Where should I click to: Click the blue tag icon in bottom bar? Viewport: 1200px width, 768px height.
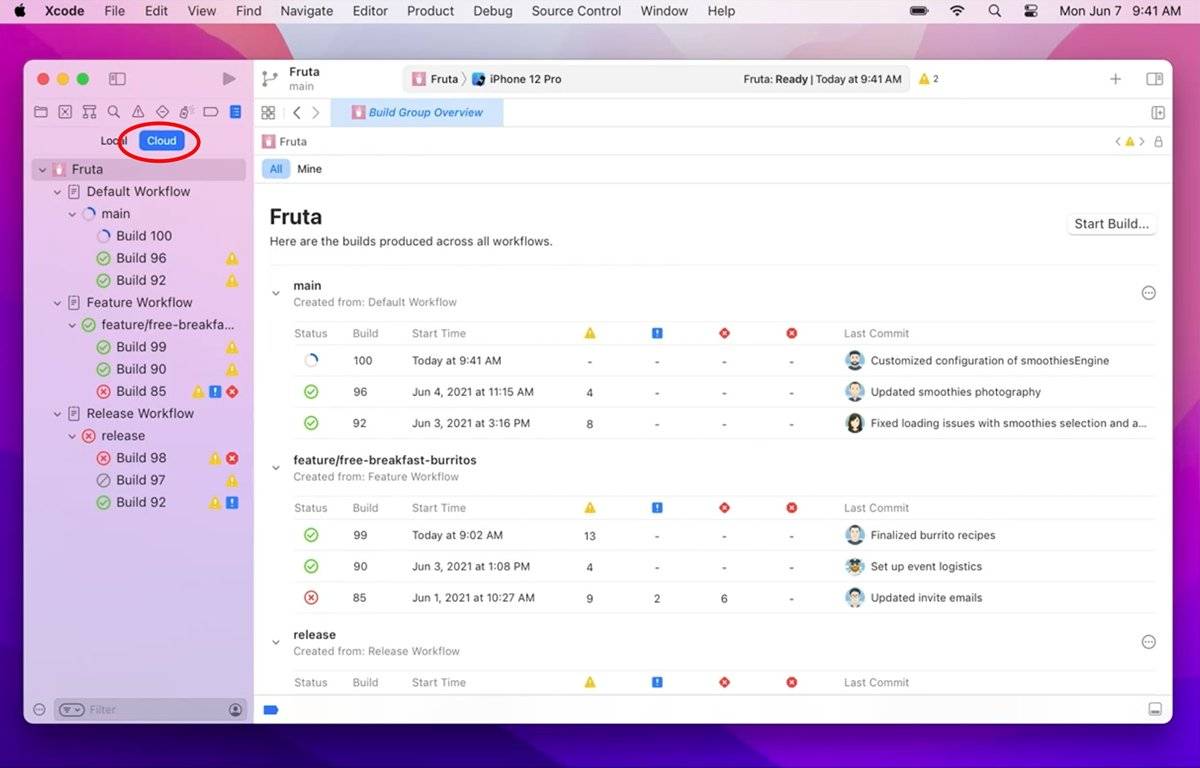pos(270,710)
